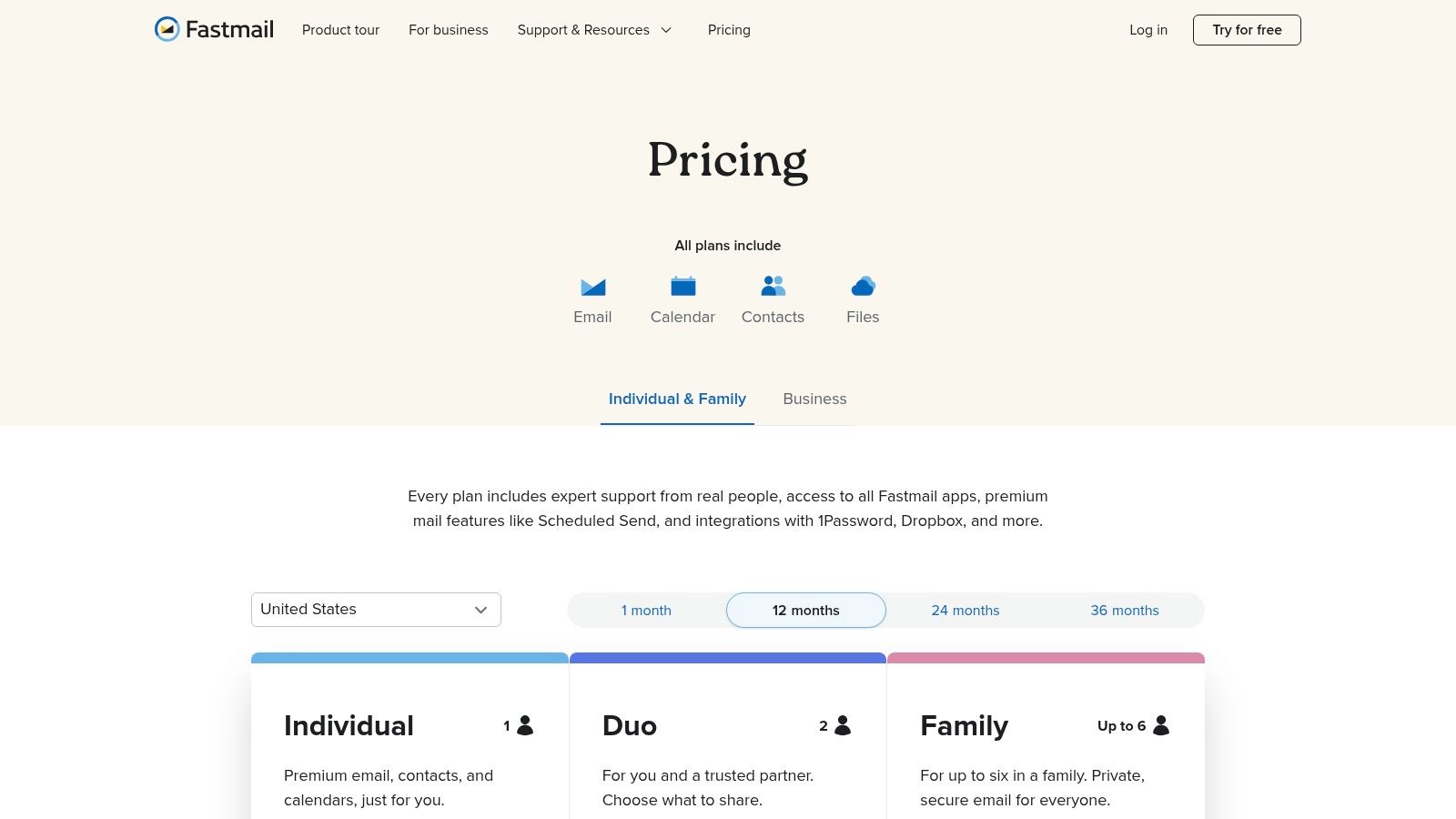The height and width of the screenshot is (819, 1456).
Task: Click the Contacts people icon
Action: [773, 286]
